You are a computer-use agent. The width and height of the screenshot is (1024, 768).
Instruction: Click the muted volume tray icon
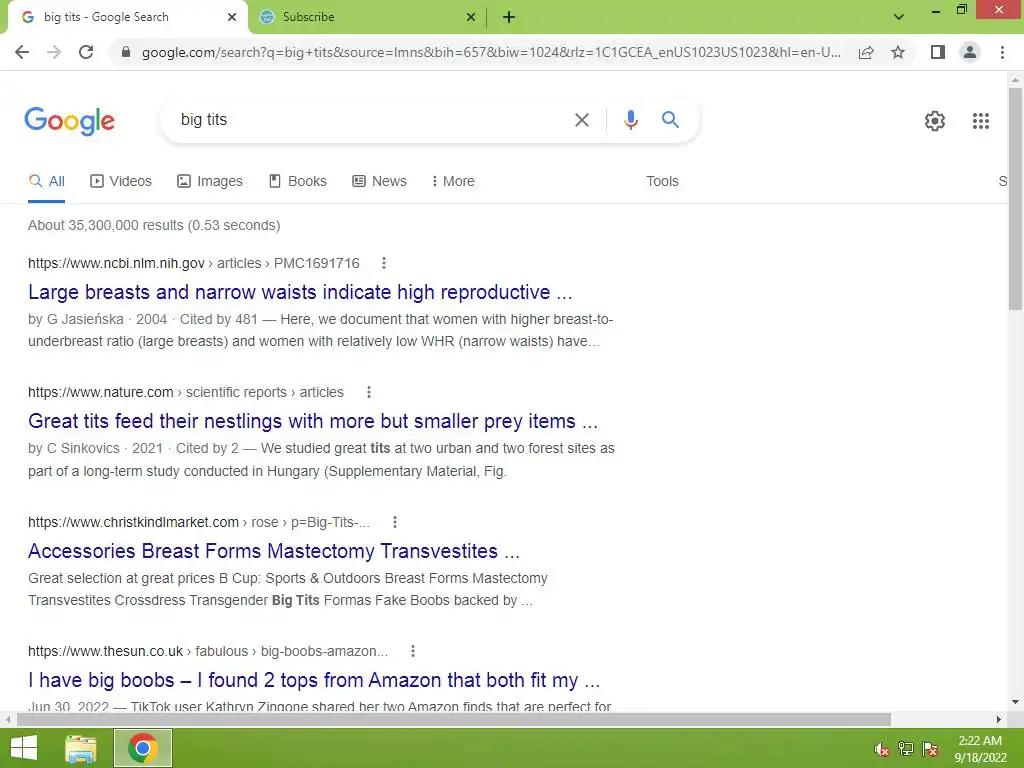point(882,750)
